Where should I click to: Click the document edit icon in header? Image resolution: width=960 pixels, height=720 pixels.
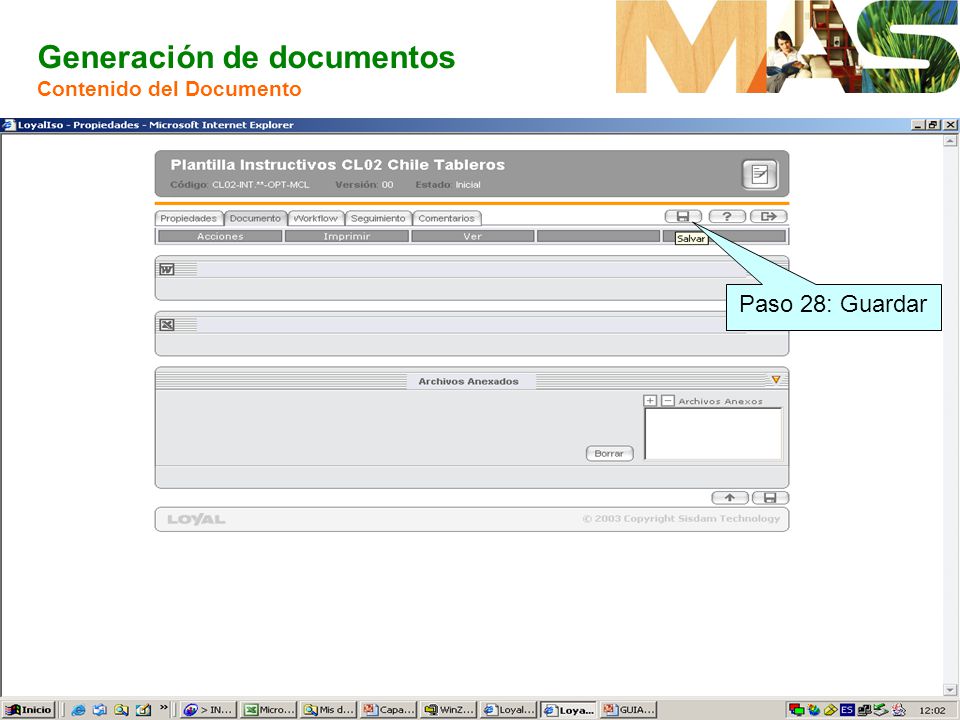760,174
